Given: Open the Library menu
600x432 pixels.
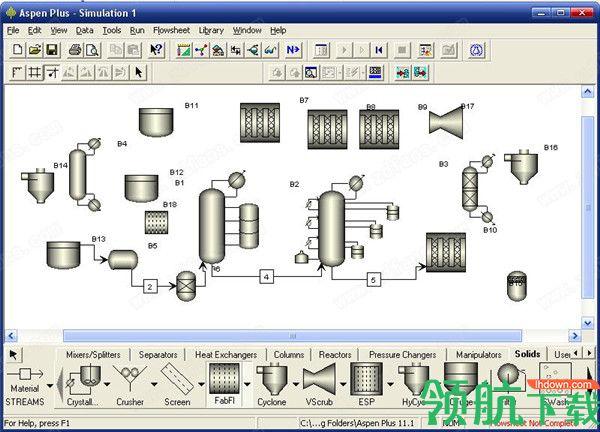Looking at the screenshot, I should click(x=211, y=30).
